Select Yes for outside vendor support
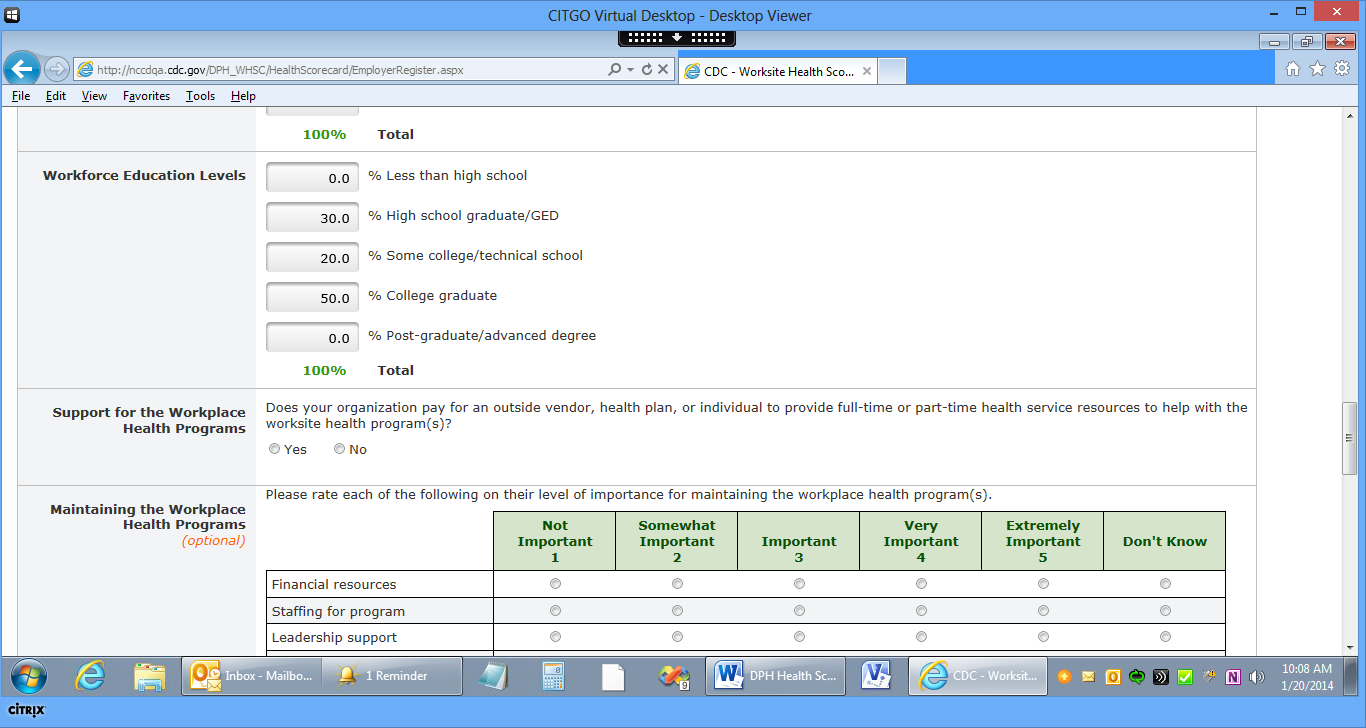The image size is (1366, 728). tap(275, 449)
